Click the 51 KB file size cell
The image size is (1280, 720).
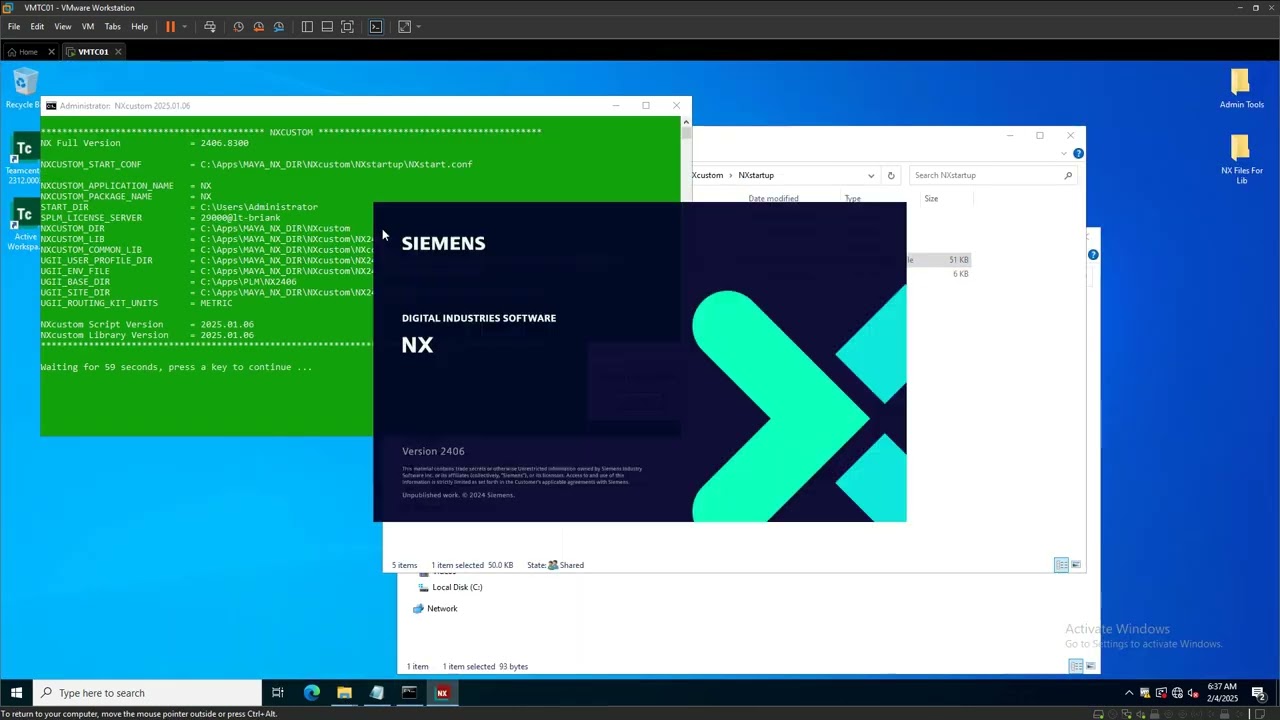pyautogui.click(x=958, y=260)
